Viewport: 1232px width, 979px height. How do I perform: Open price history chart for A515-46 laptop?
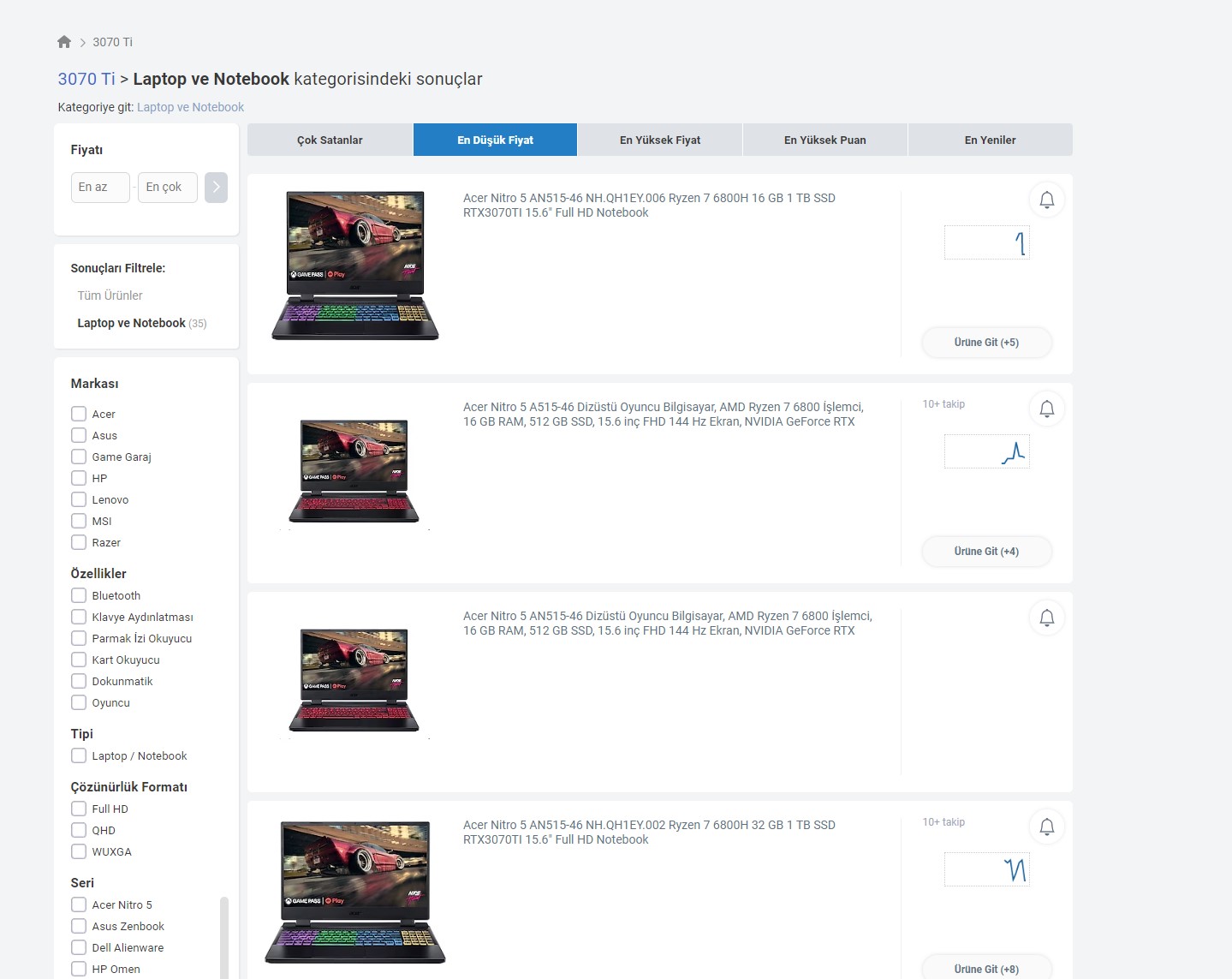tap(986, 451)
